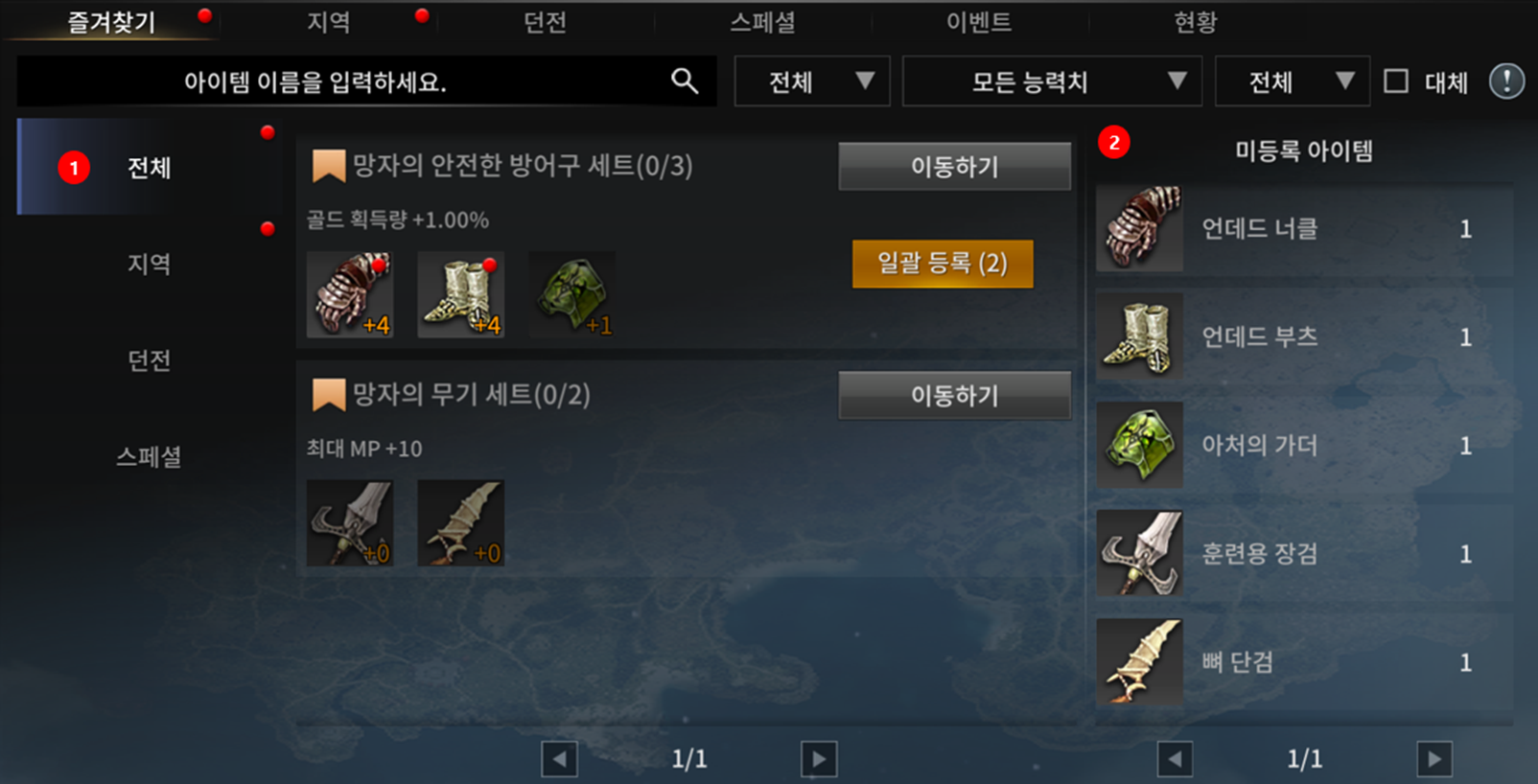Open the exclamation info icon
Image resolution: width=1538 pixels, height=784 pixels.
pos(1506,81)
